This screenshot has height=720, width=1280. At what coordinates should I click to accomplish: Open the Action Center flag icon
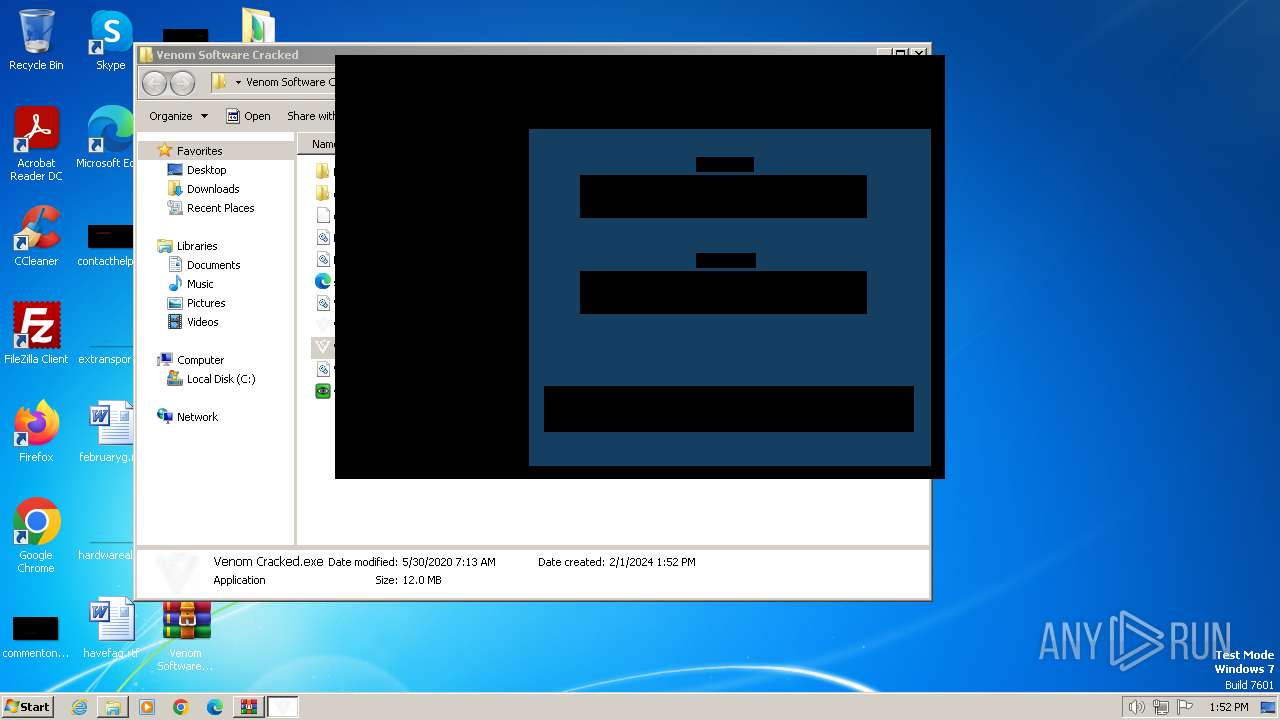1186,707
